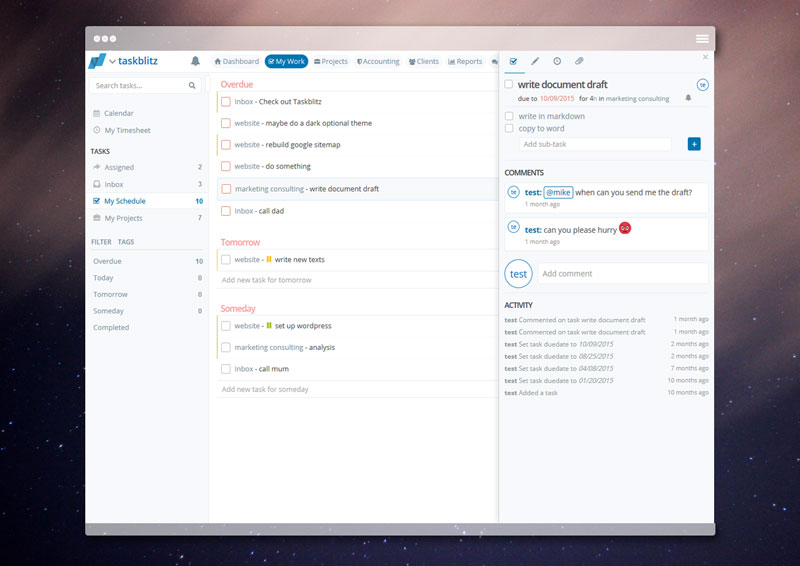The width and height of the screenshot is (800, 566).
Task: Check the 'copy to word' sub-task
Action: [x=509, y=128]
